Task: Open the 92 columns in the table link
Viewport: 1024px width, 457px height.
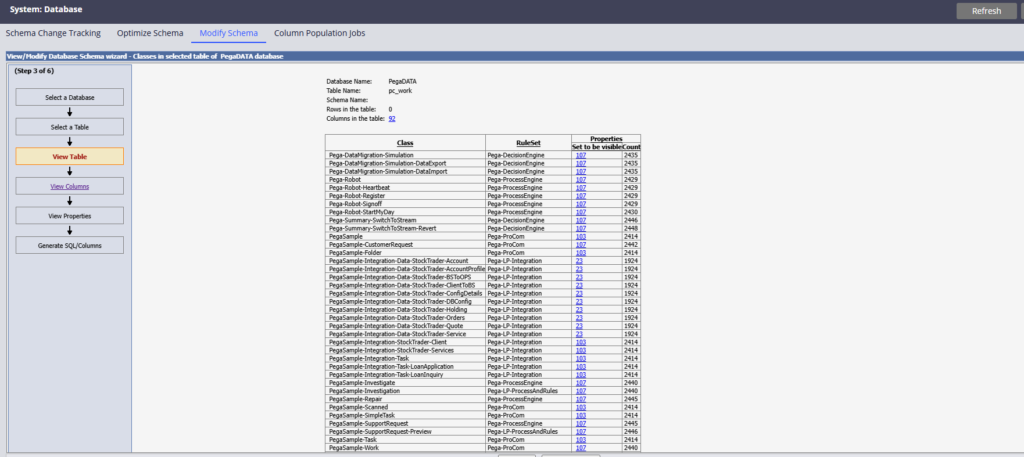Action: point(392,119)
